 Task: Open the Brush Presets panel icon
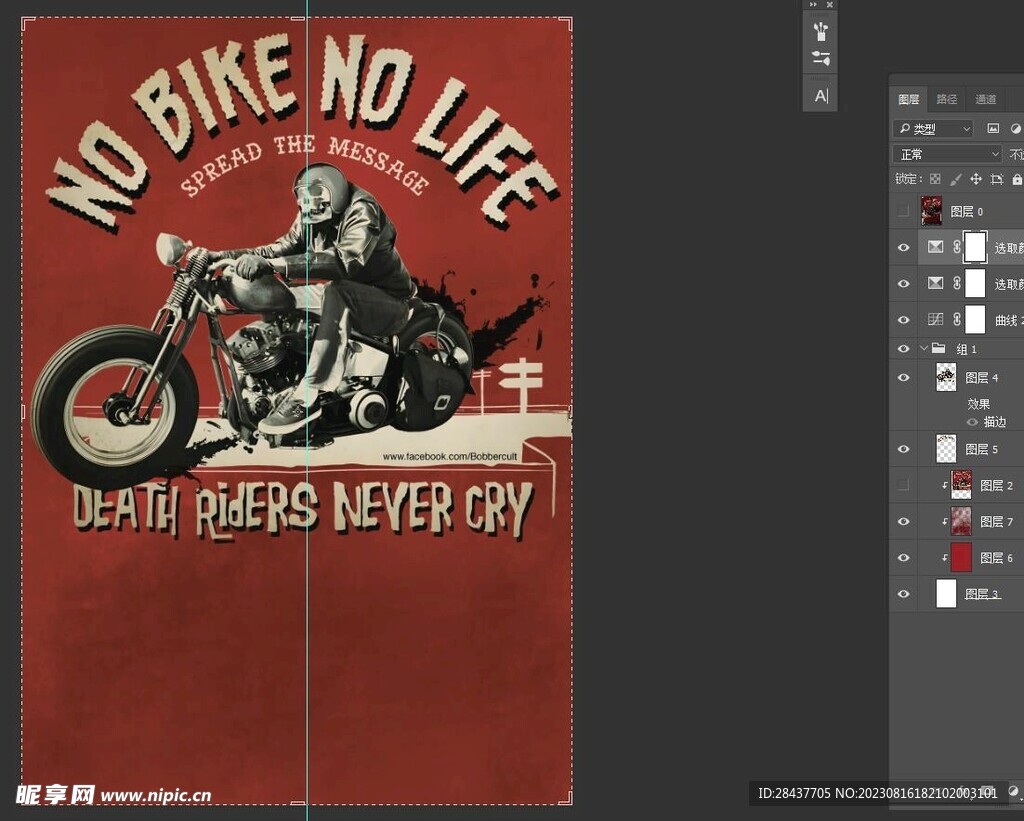point(820,31)
